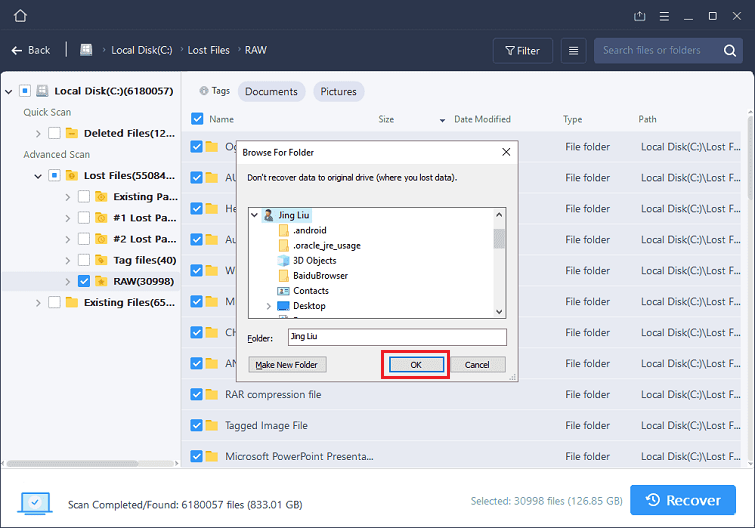Open the list view options menu icon

coord(573,50)
